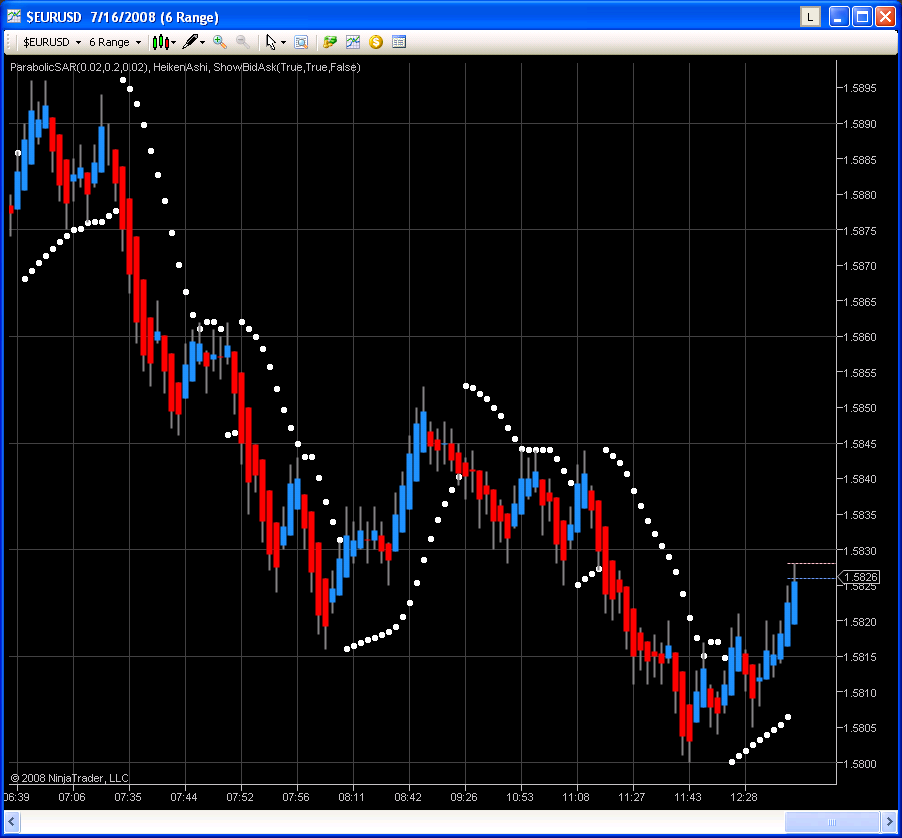The height and width of the screenshot is (838, 902).
Task: Open the properties table icon
Action: (399, 41)
